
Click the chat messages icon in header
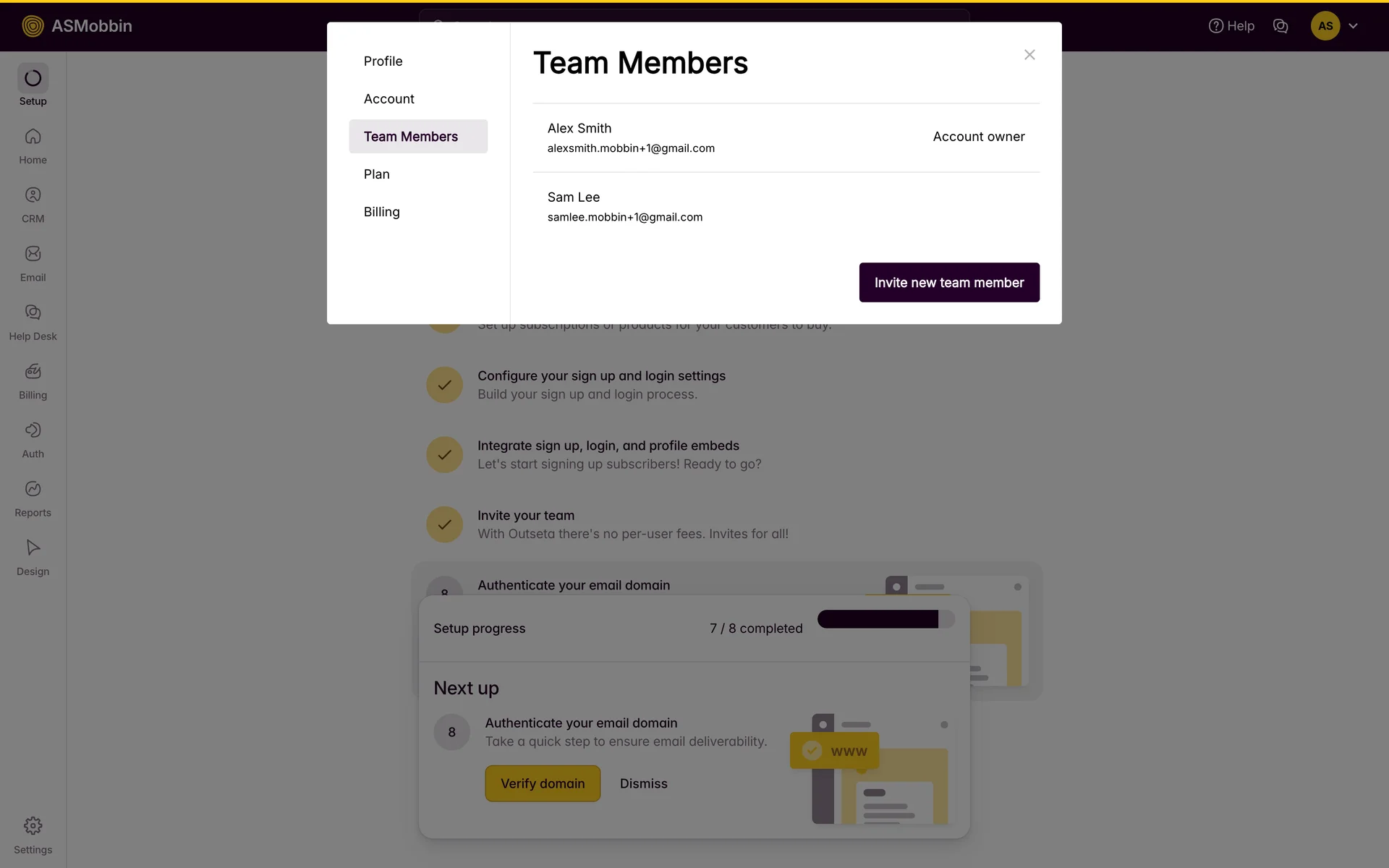click(1280, 26)
